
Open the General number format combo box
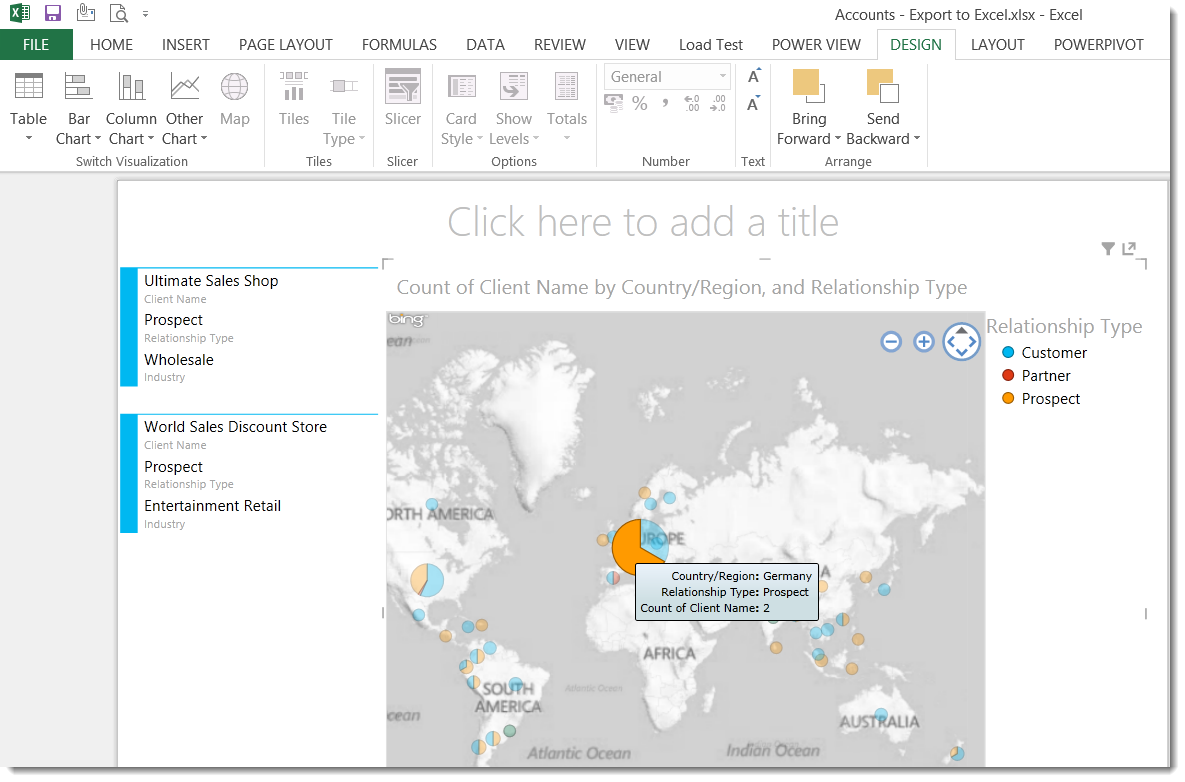coord(667,77)
